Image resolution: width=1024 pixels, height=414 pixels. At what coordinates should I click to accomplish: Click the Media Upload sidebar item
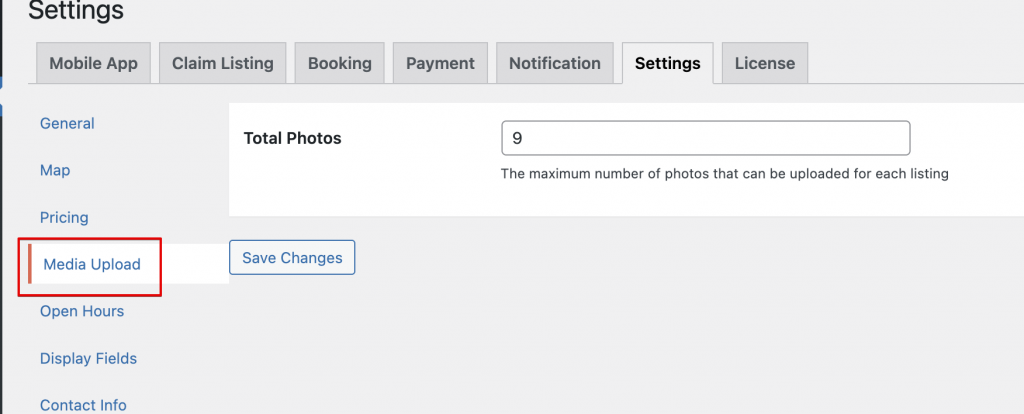91,264
